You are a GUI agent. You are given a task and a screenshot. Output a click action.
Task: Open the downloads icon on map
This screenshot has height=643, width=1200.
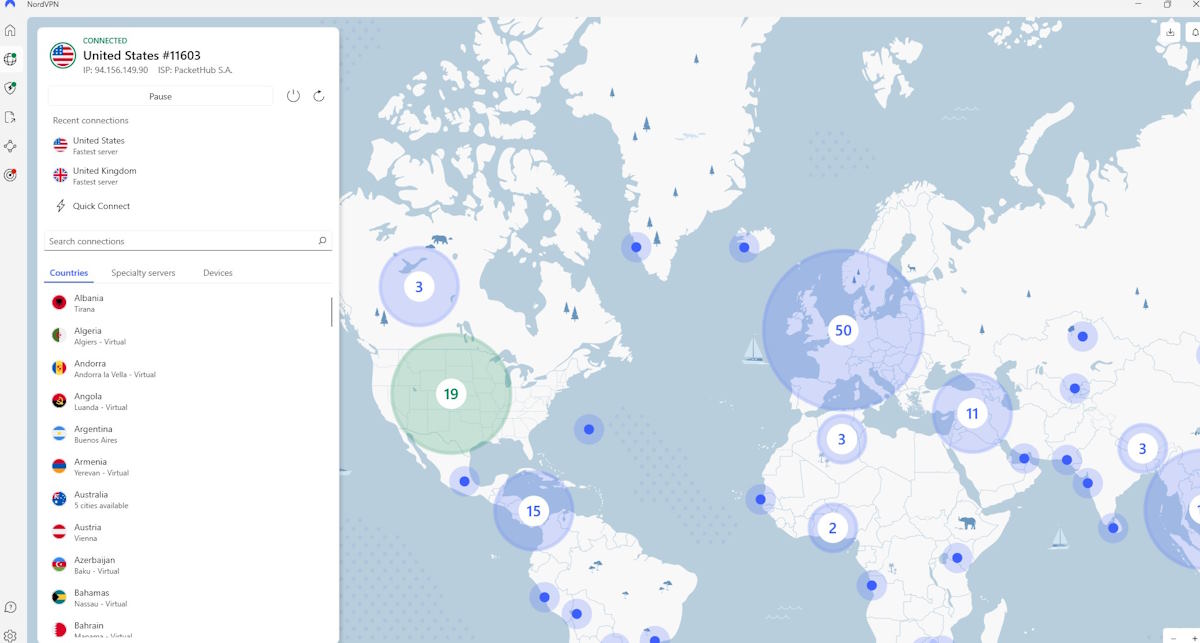click(1171, 32)
